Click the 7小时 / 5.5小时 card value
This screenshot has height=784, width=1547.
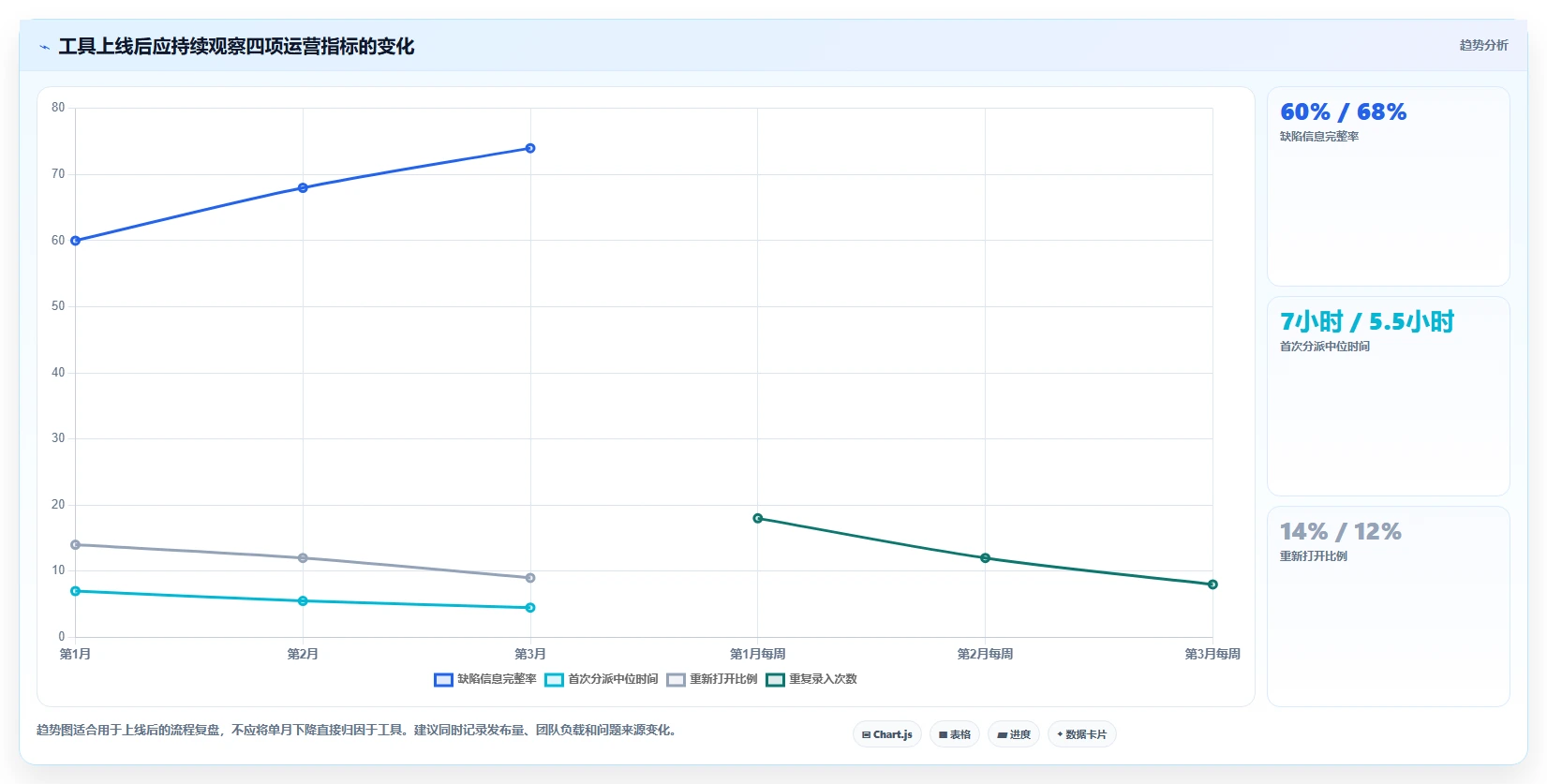pyautogui.click(x=1367, y=322)
